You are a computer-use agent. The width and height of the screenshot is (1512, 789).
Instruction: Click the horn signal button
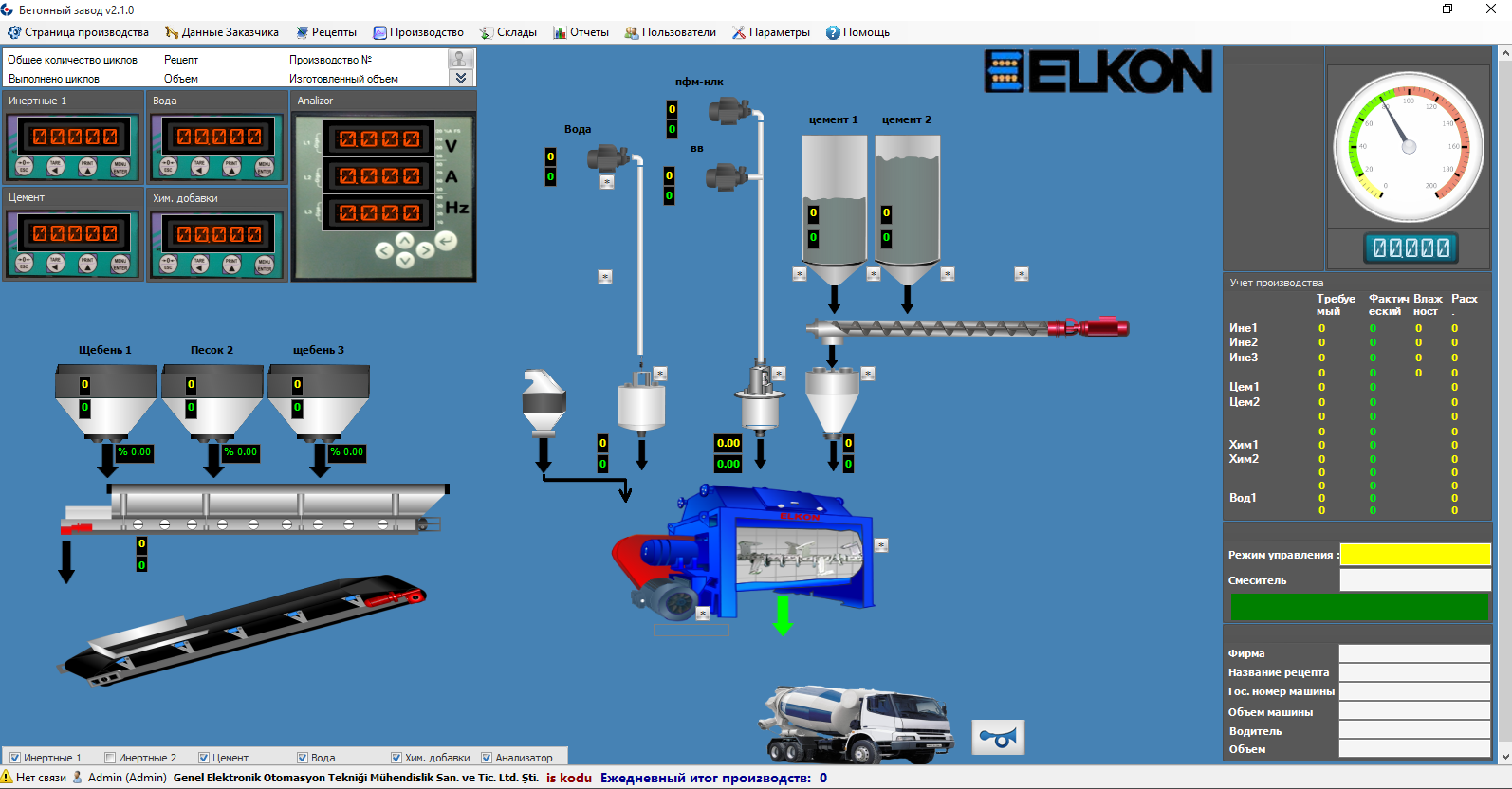click(x=998, y=737)
